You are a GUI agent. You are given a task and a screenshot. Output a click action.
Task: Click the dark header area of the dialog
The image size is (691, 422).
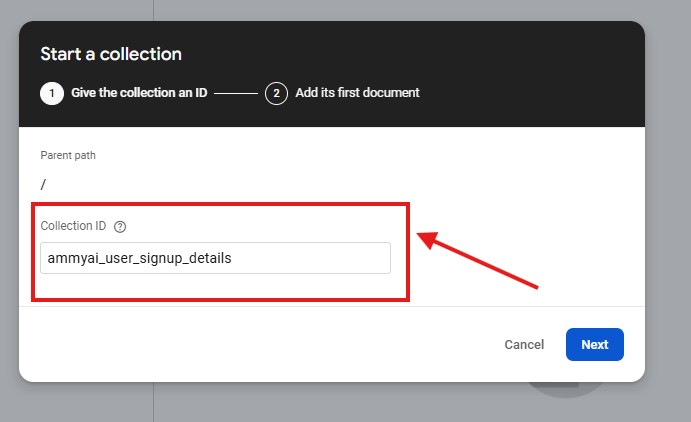[x=500, y=60]
